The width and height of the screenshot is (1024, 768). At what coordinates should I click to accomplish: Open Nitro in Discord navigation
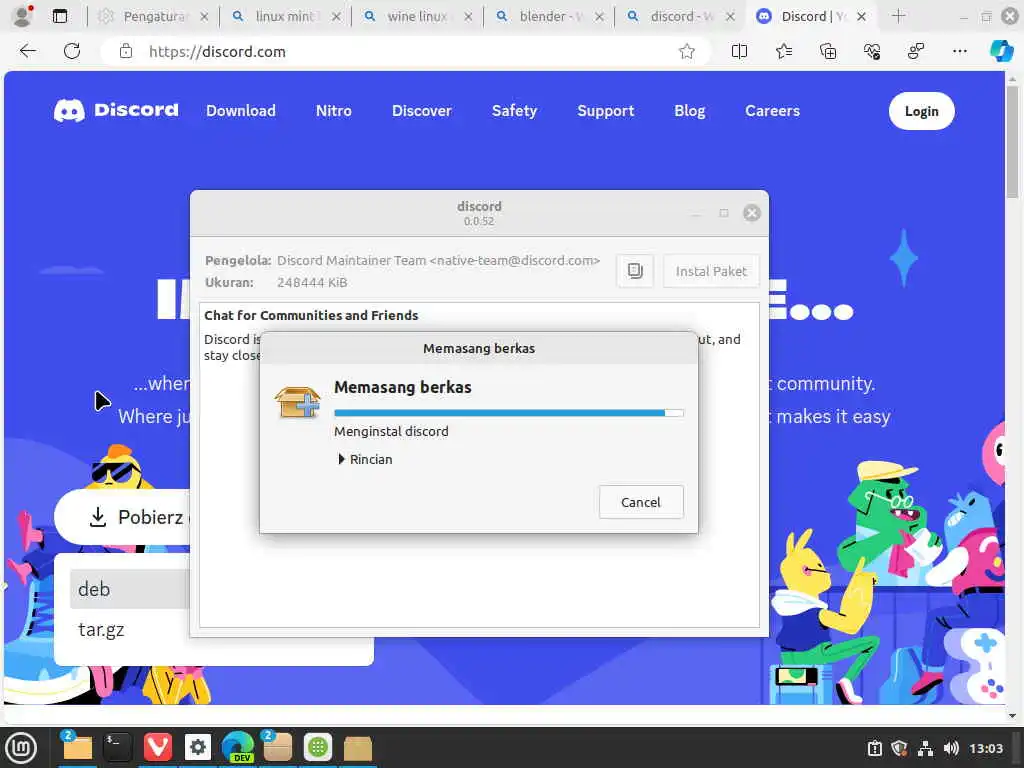coord(334,111)
